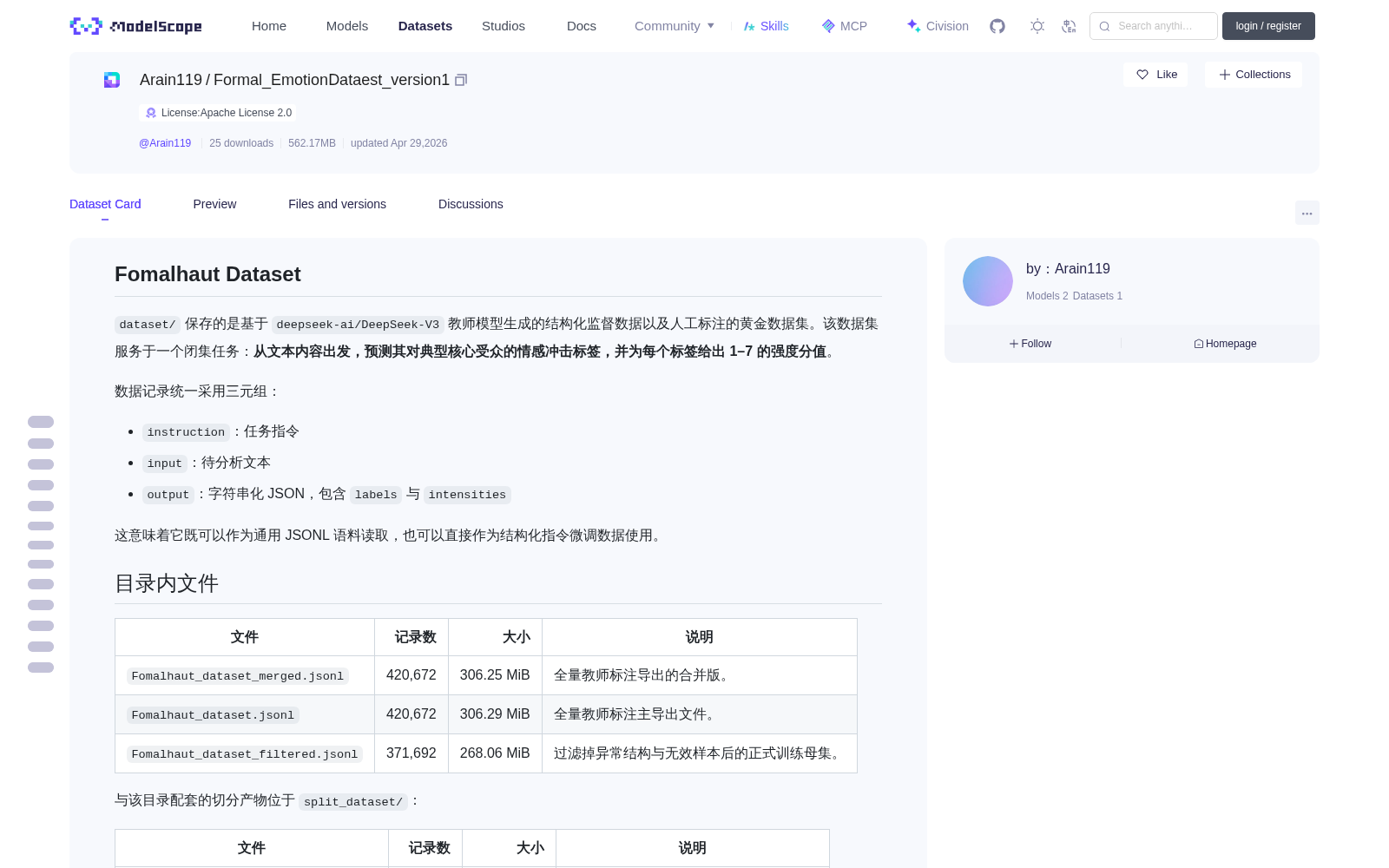The image size is (1389, 868).
Task: Open the Skills page
Action: click(x=766, y=26)
